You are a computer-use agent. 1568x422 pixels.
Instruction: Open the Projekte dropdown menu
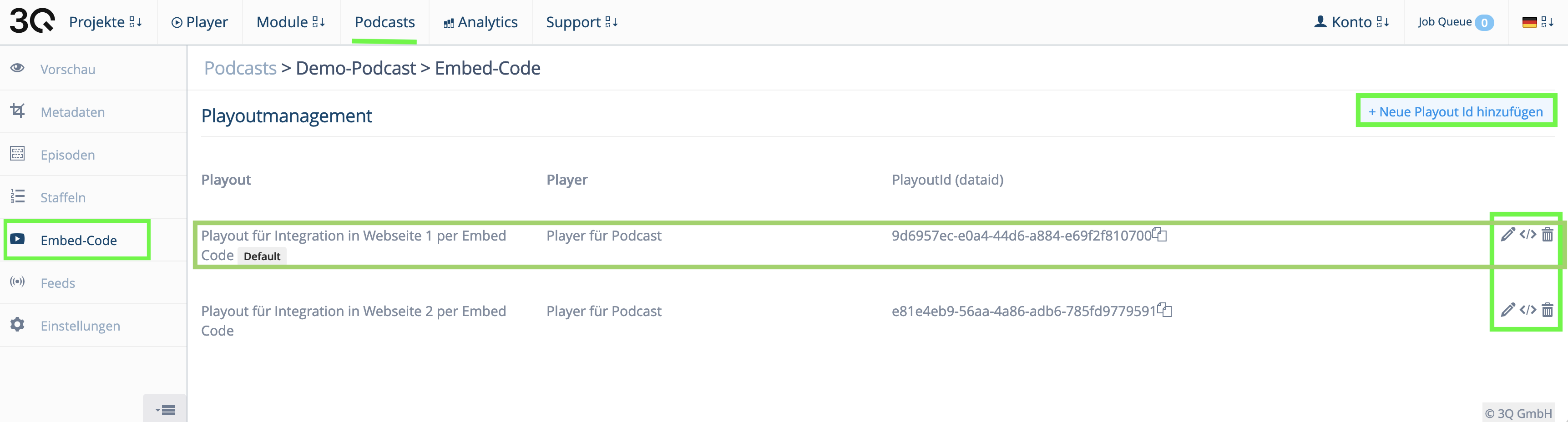click(x=105, y=22)
